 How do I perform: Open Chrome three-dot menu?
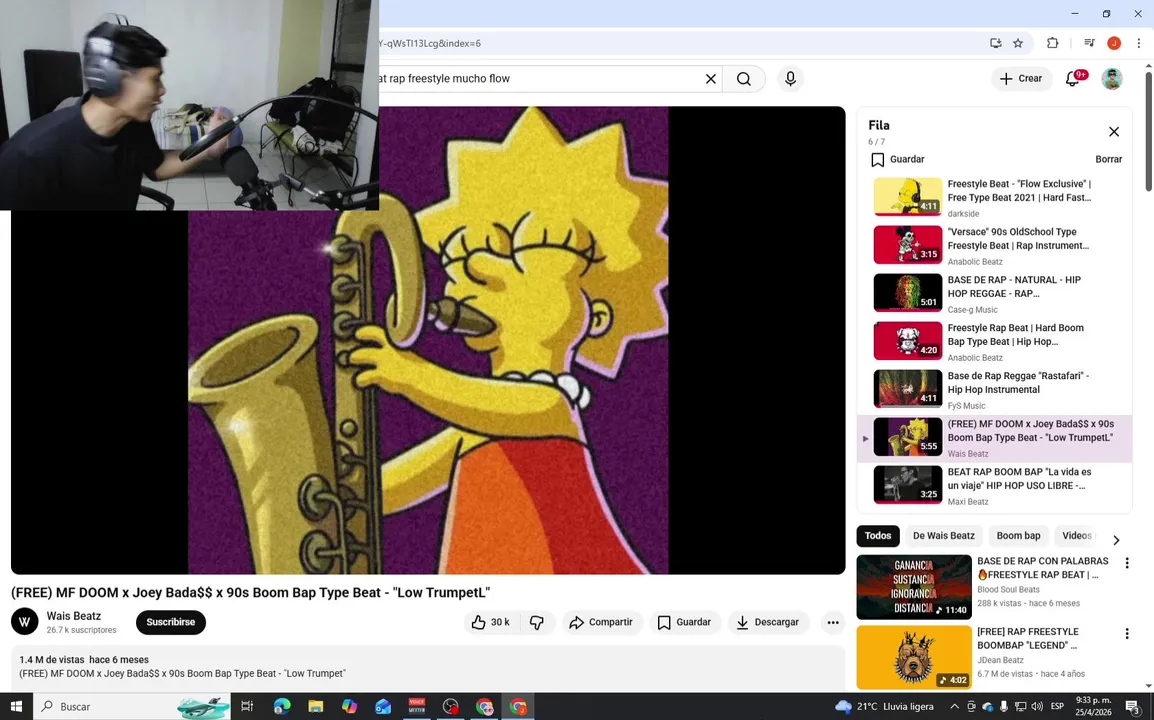1139,43
